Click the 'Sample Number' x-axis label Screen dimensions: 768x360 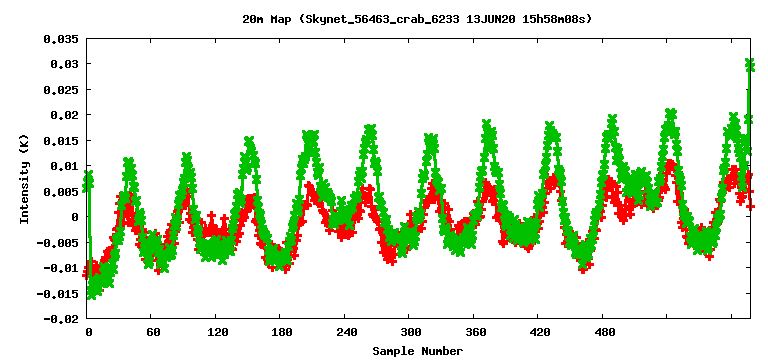pyautogui.click(x=417, y=351)
